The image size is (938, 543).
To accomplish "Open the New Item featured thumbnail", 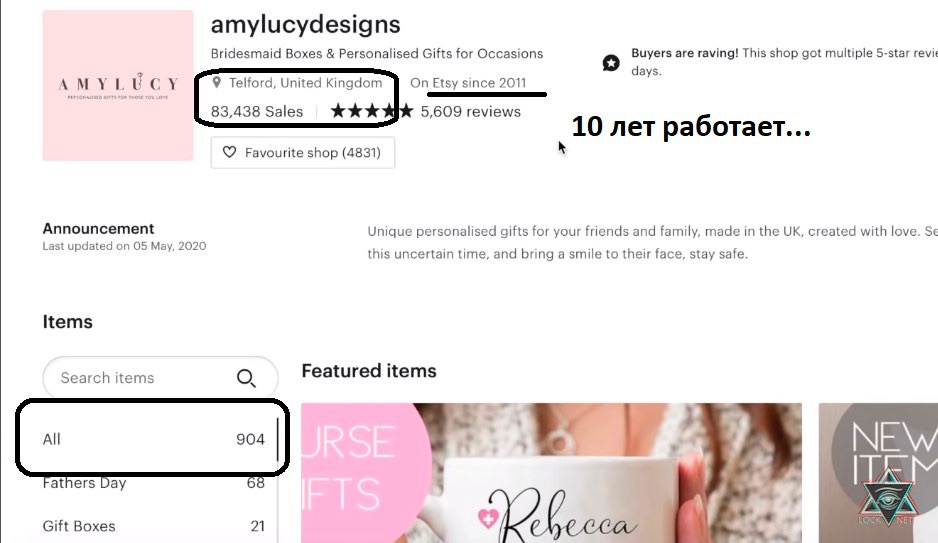I will (x=878, y=473).
